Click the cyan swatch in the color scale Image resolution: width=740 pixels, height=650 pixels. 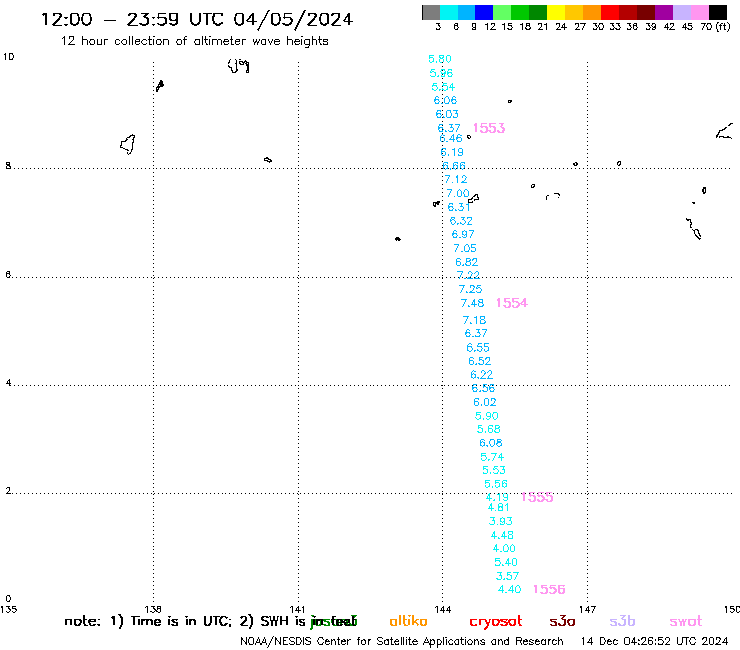pos(448,12)
